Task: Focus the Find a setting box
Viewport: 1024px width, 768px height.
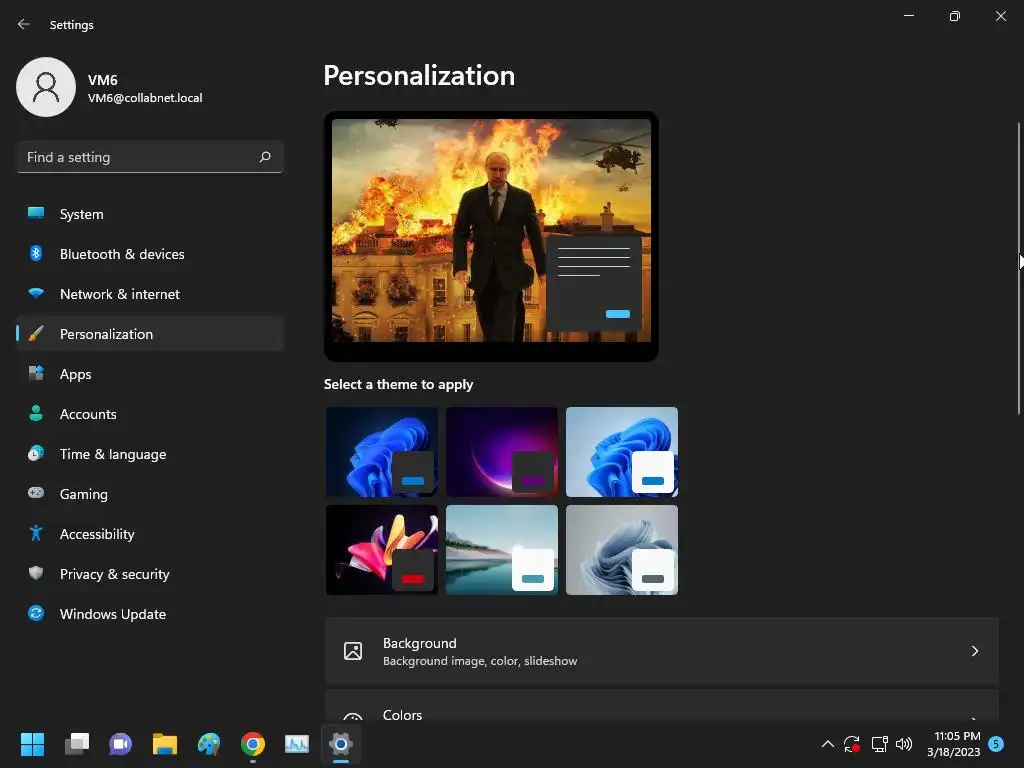Action: tap(150, 157)
